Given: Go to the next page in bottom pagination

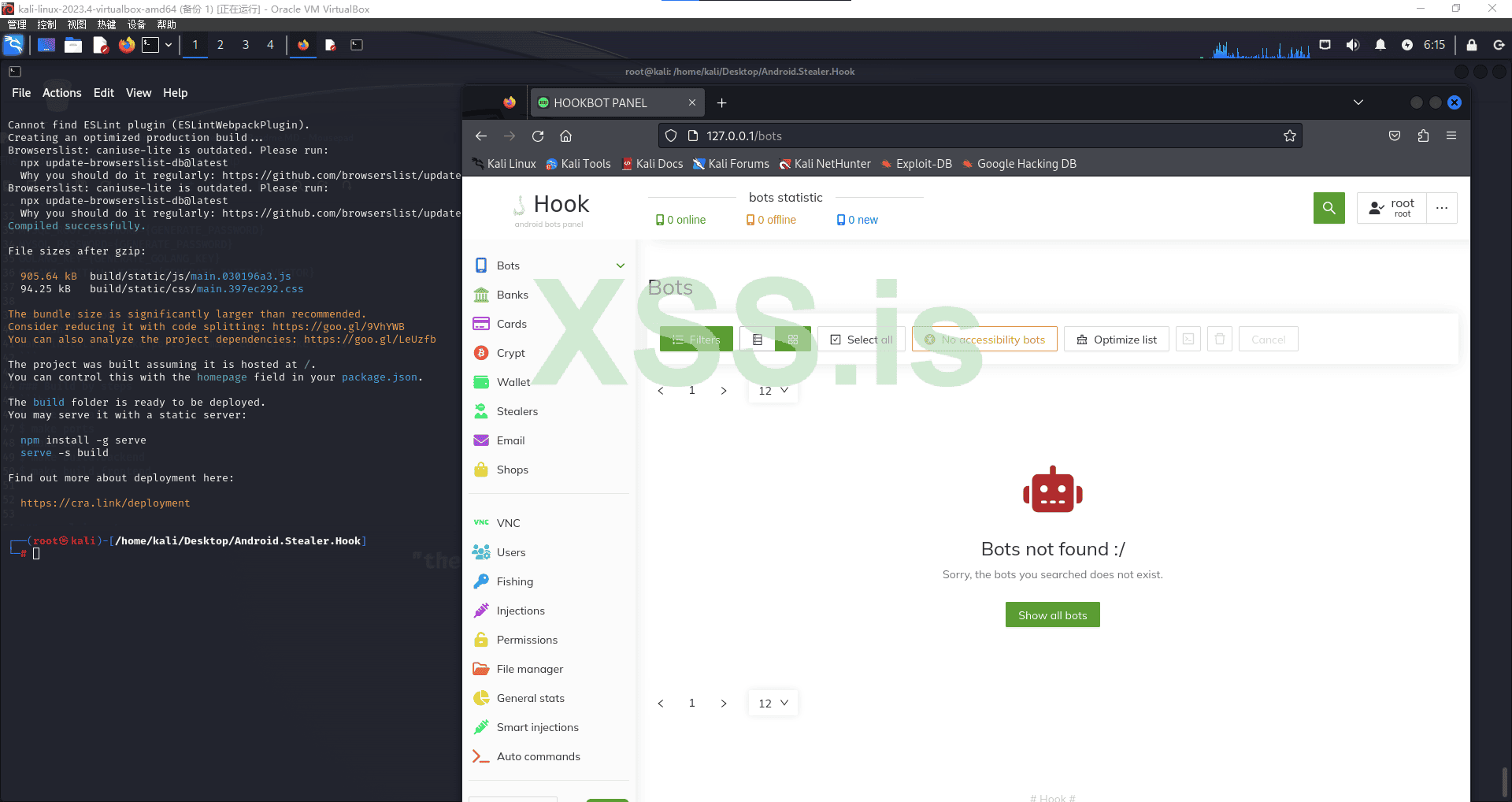Looking at the screenshot, I should point(724,704).
